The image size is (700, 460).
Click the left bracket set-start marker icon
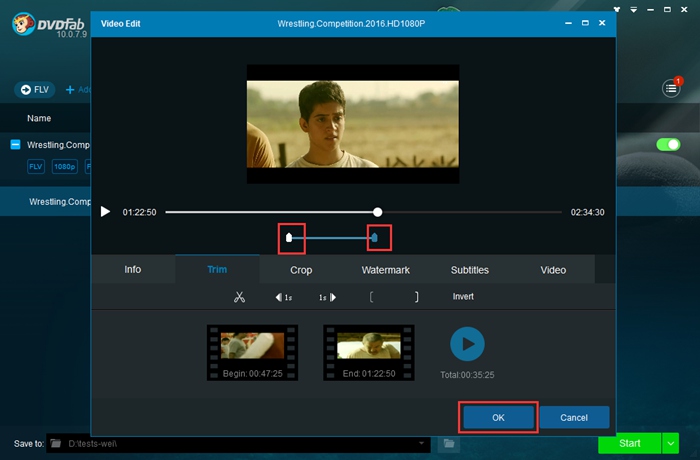click(x=371, y=297)
